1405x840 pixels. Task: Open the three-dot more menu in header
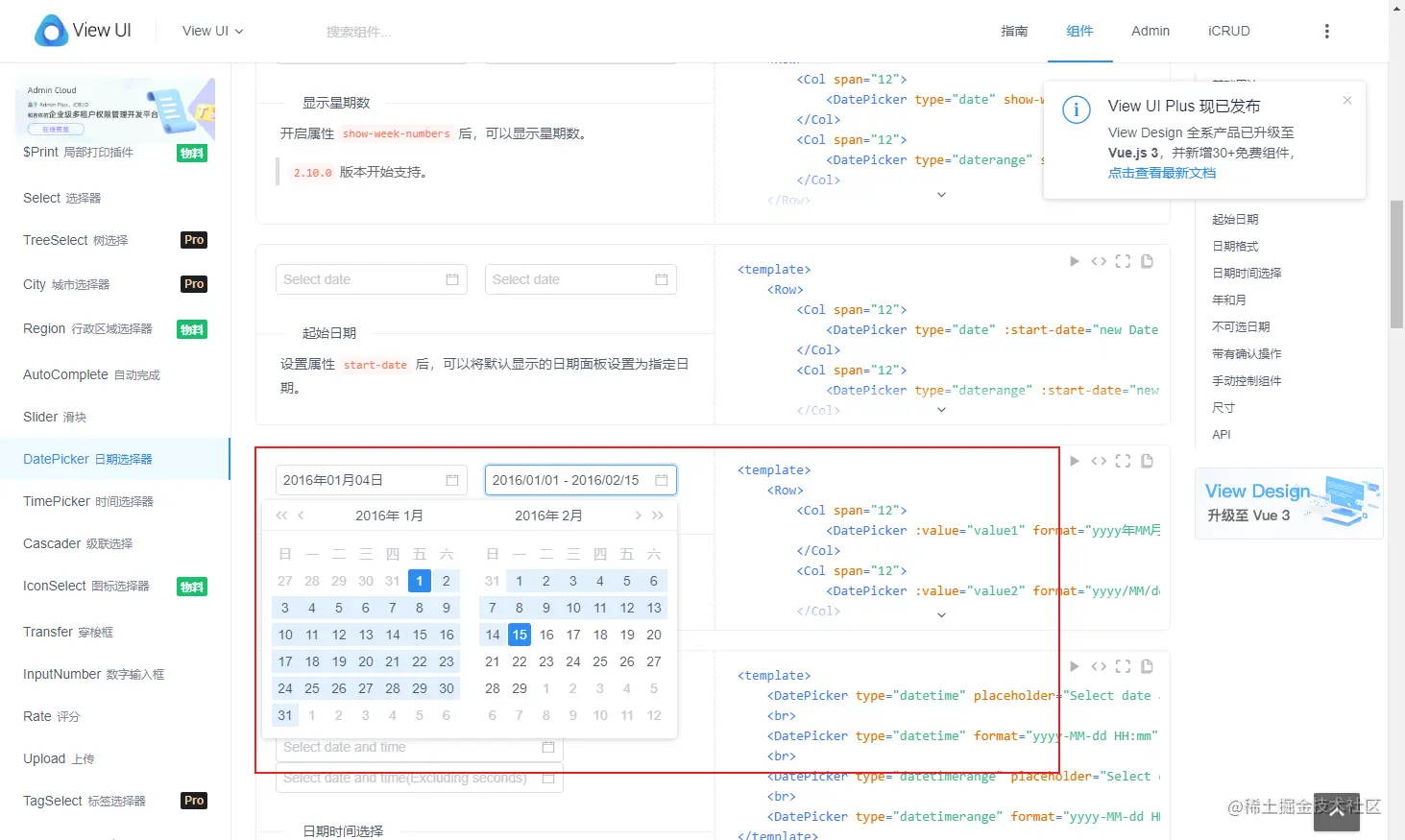(1327, 32)
